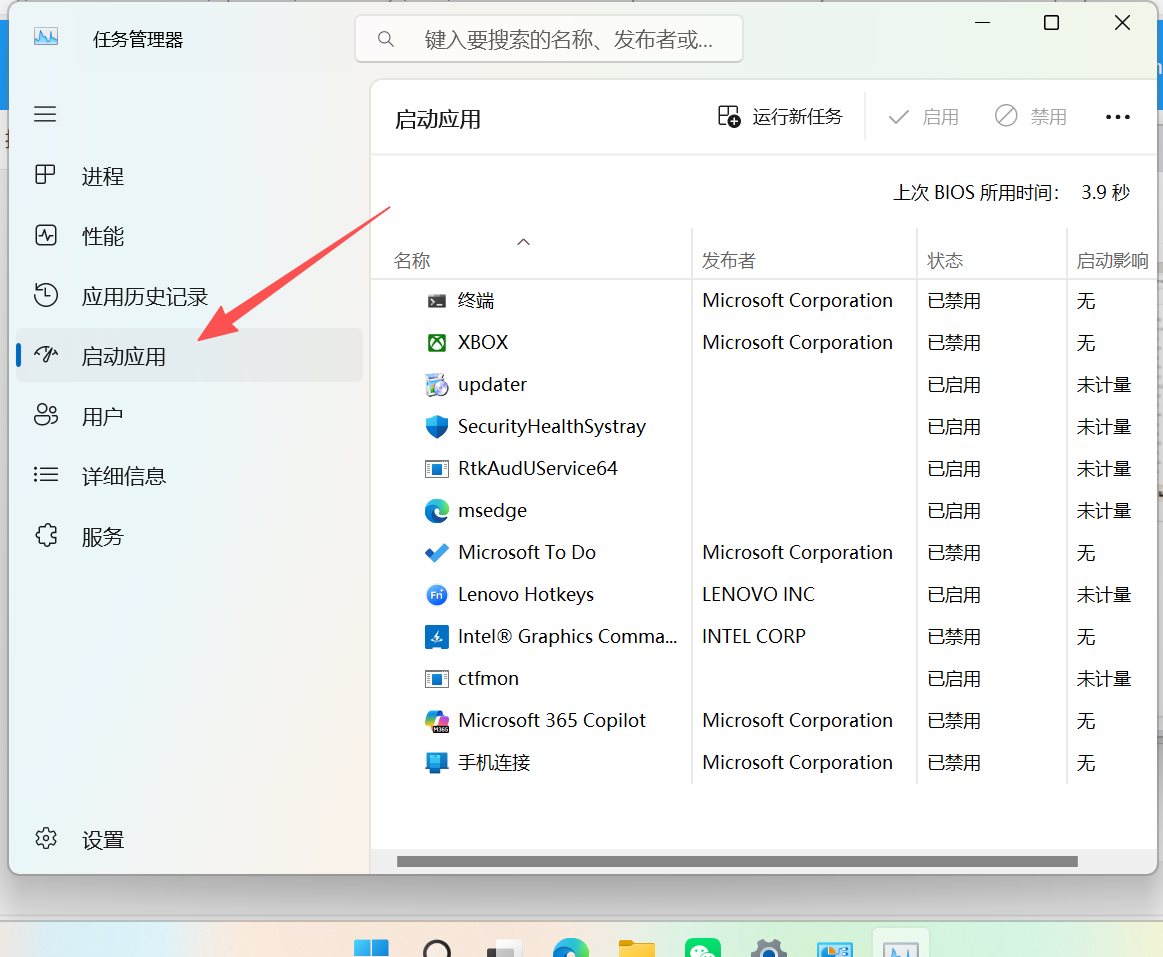Select the Microsoft To Do checkmark icon
This screenshot has width=1163, height=957.
click(x=437, y=553)
